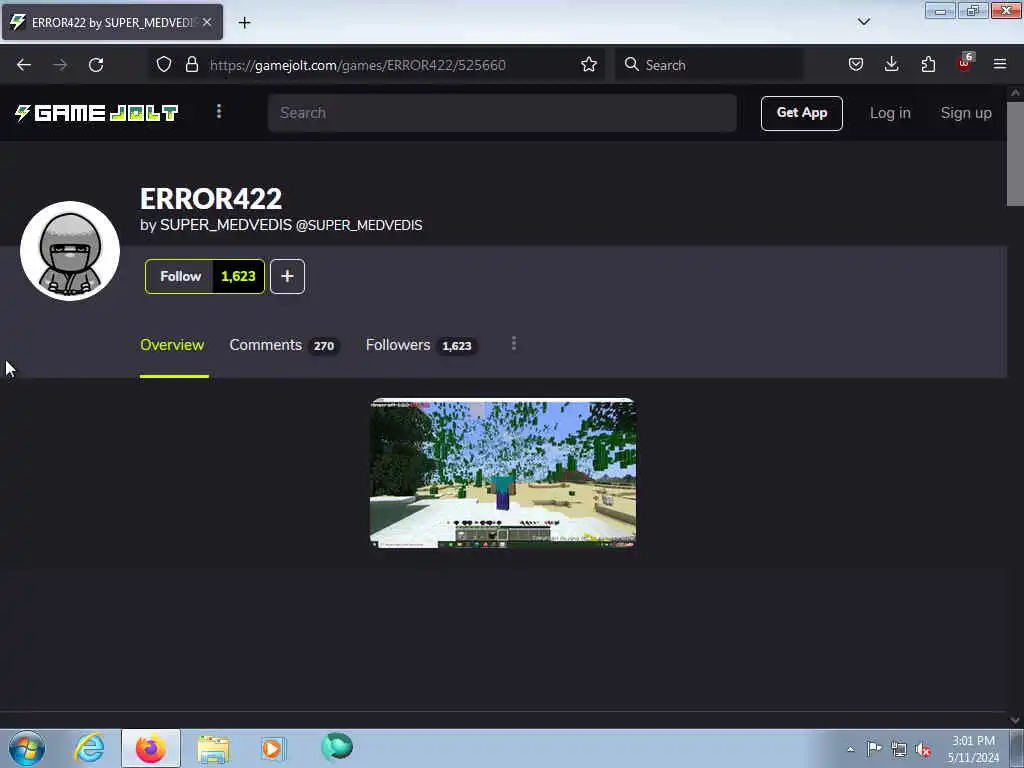The image size is (1024, 768).
Task: Click the green globe taskbar application icon
Action: (337, 747)
